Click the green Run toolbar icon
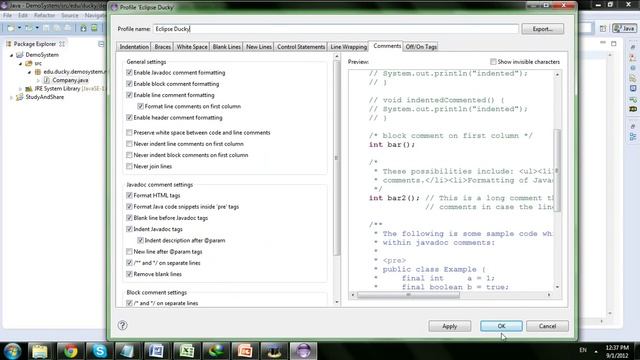Screen dimensions: 640x360 point(94,28)
